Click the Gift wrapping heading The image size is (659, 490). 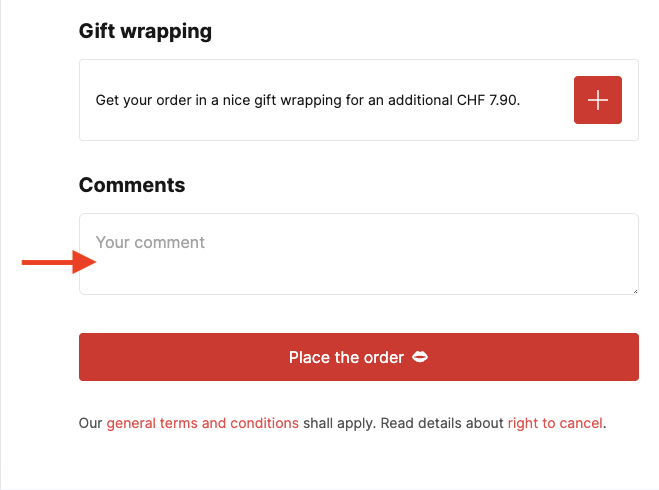point(145,32)
